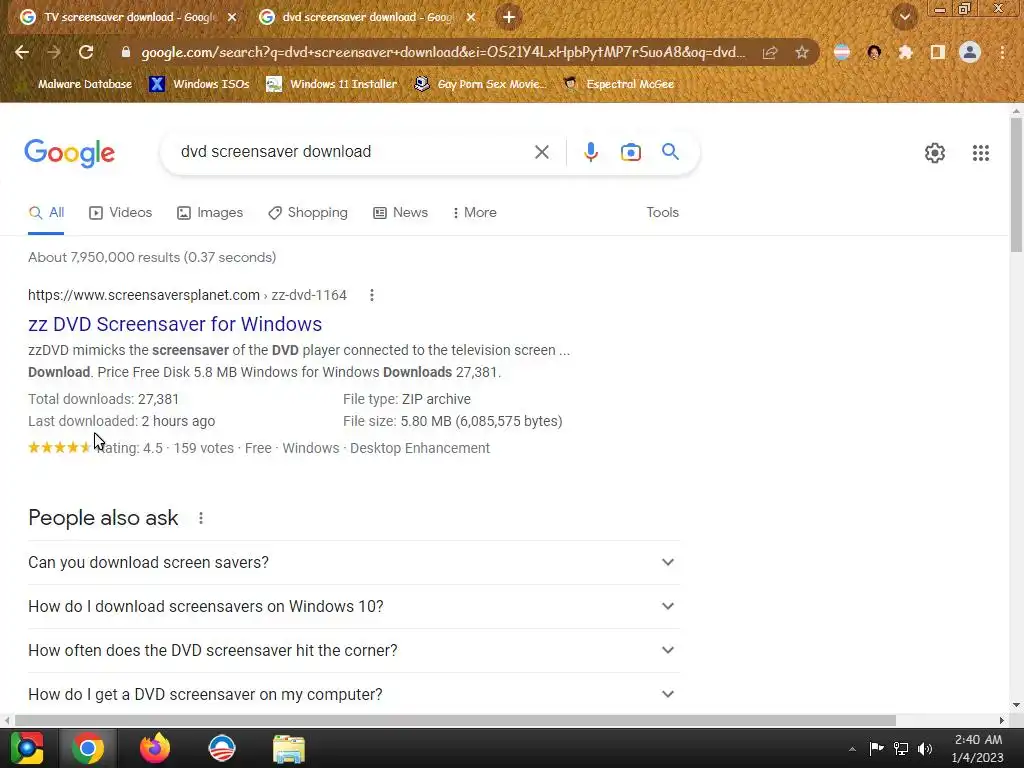
Task: Close the TV screensaver download tab
Action: [x=232, y=18]
